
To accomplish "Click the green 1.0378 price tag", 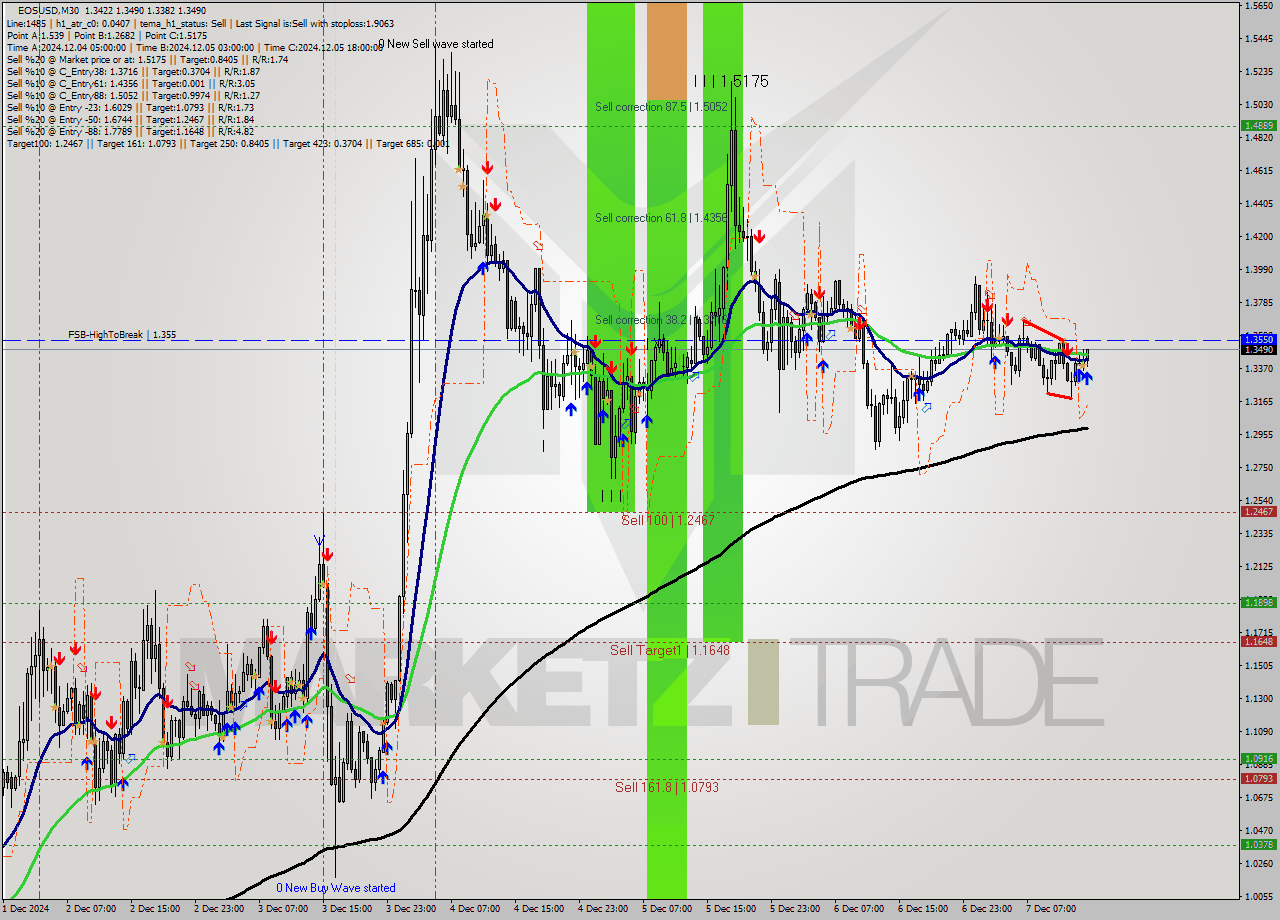I will 1258,844.
